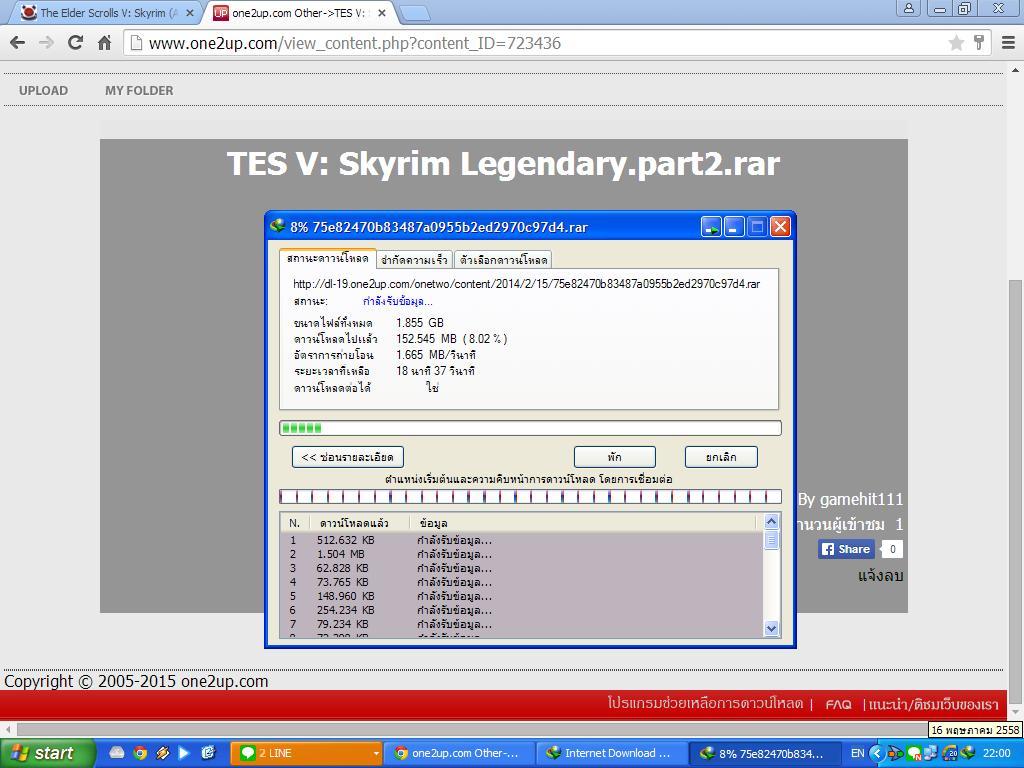1024x768 pixels.
Task: Open the Chrome home page
Action: pos(104,43)
